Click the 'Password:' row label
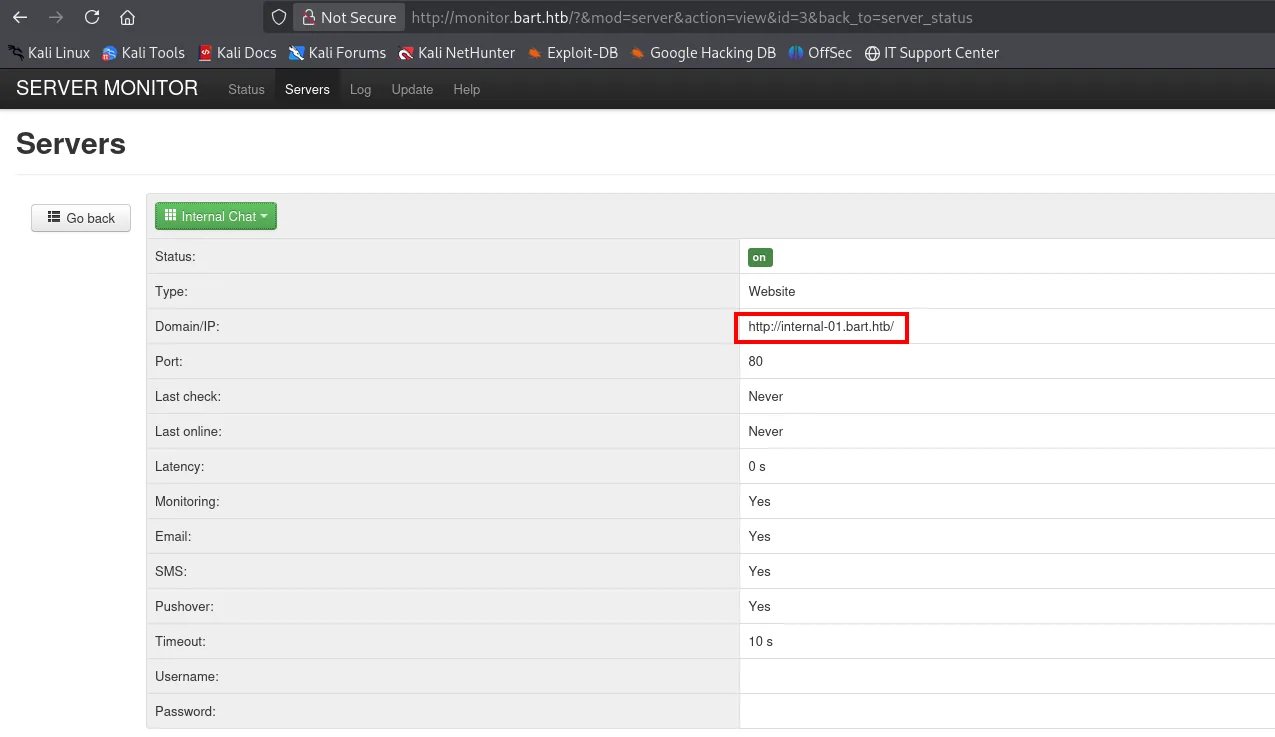Image resolution: width=1275 pixels, height=737 pixels. pos(185,711)
